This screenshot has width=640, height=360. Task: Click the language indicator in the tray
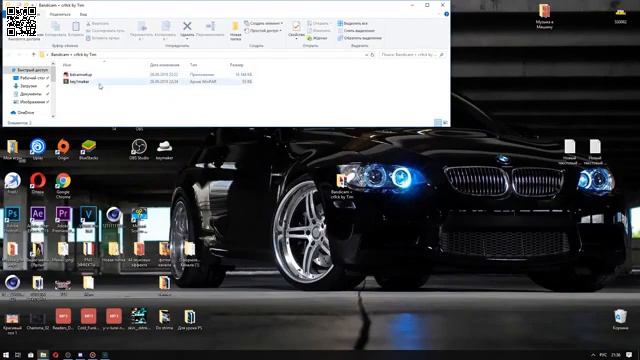(x=603, y=355)
